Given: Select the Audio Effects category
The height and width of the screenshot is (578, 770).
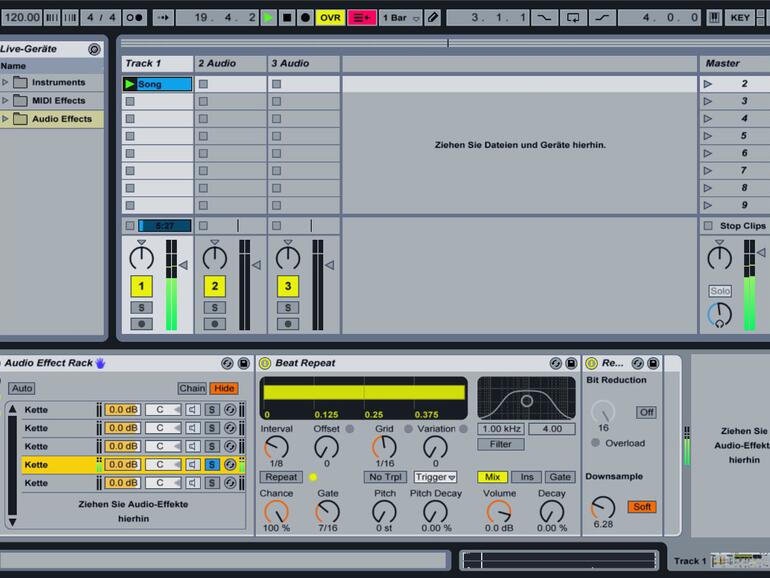Looking at the screenshot, I should coord(61,119).
